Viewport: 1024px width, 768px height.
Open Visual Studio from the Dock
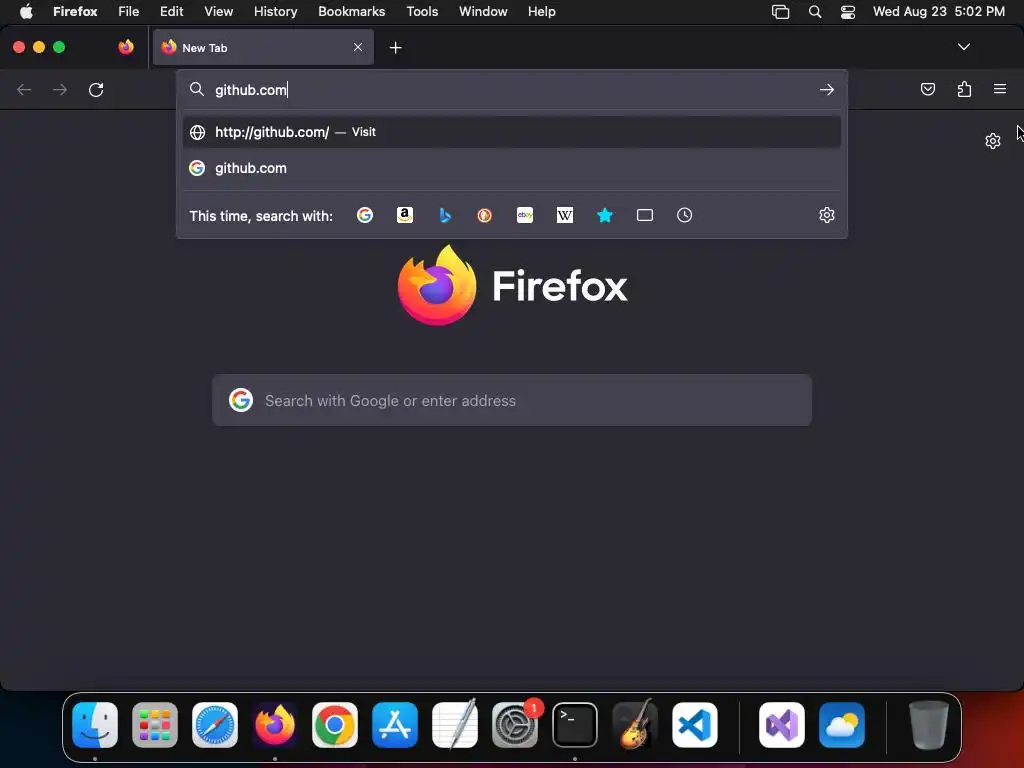click(782, 725)
